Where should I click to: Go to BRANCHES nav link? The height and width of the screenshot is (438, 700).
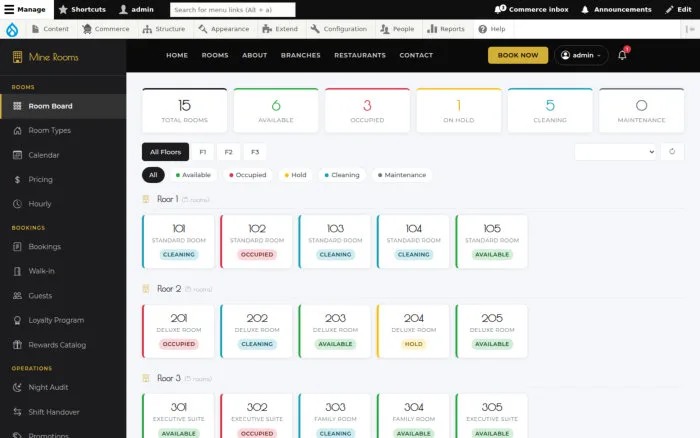tap(300, 55)
